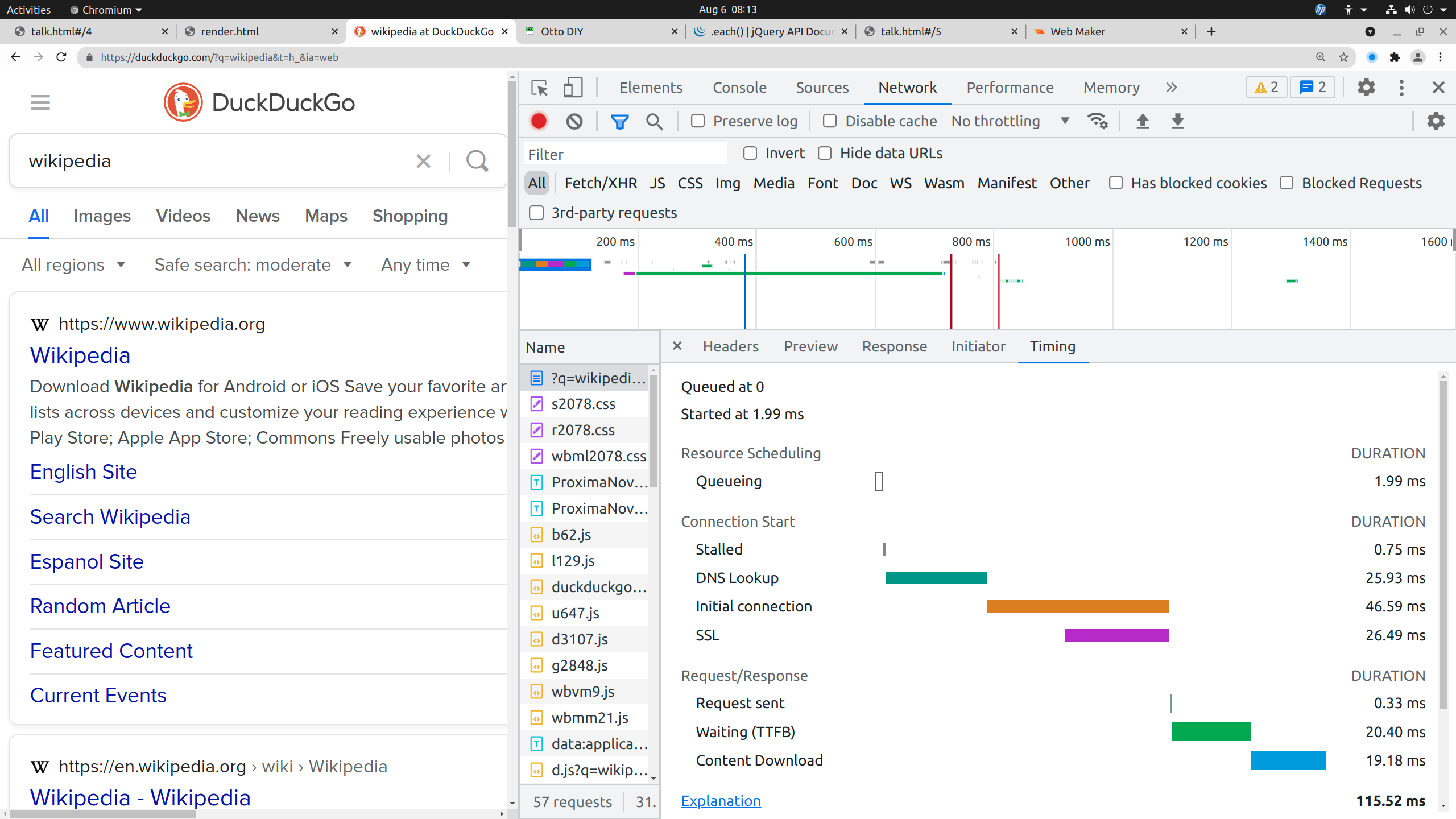Check the Disable cache option
The width and height of the screenshot is (1456, 819).
830,121
